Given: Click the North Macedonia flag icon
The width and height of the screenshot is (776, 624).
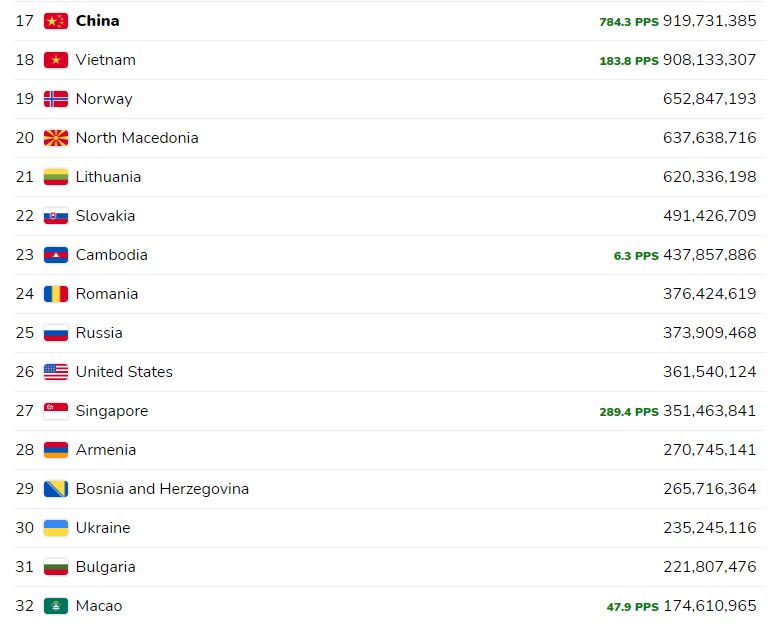Looking at the screenshot, I should pyautogui.click(x=56, y=138).
